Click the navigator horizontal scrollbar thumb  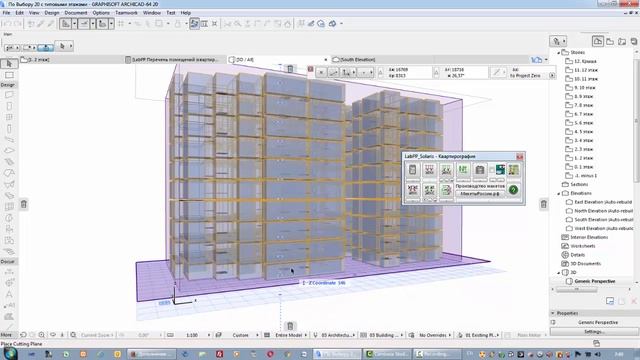[576, 289]
